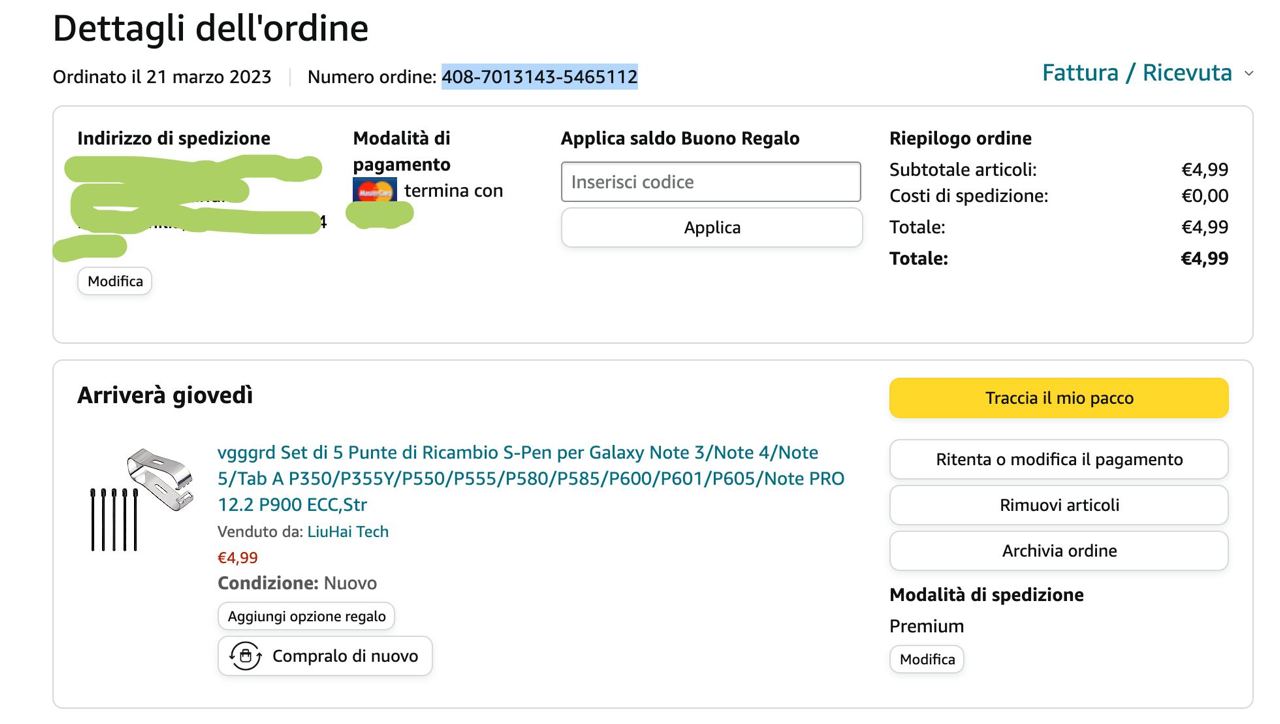The image size is (1280, 724).
Task: Add gift option via Aggiungi opzione regalo
Action: tap(306, 616)
